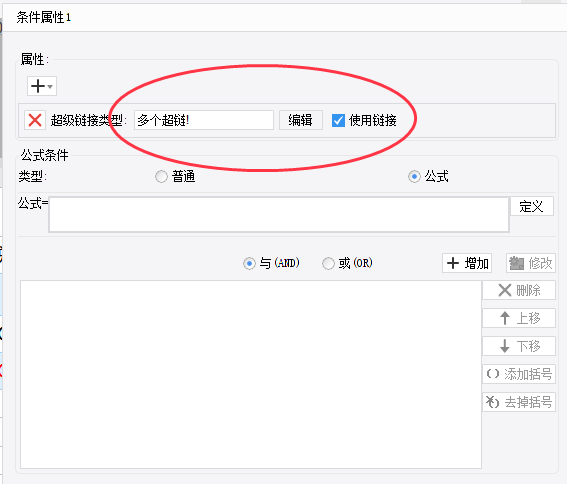567x484 pixels.
Task: Click the 增加 add condition button
Action: point(467,263)
